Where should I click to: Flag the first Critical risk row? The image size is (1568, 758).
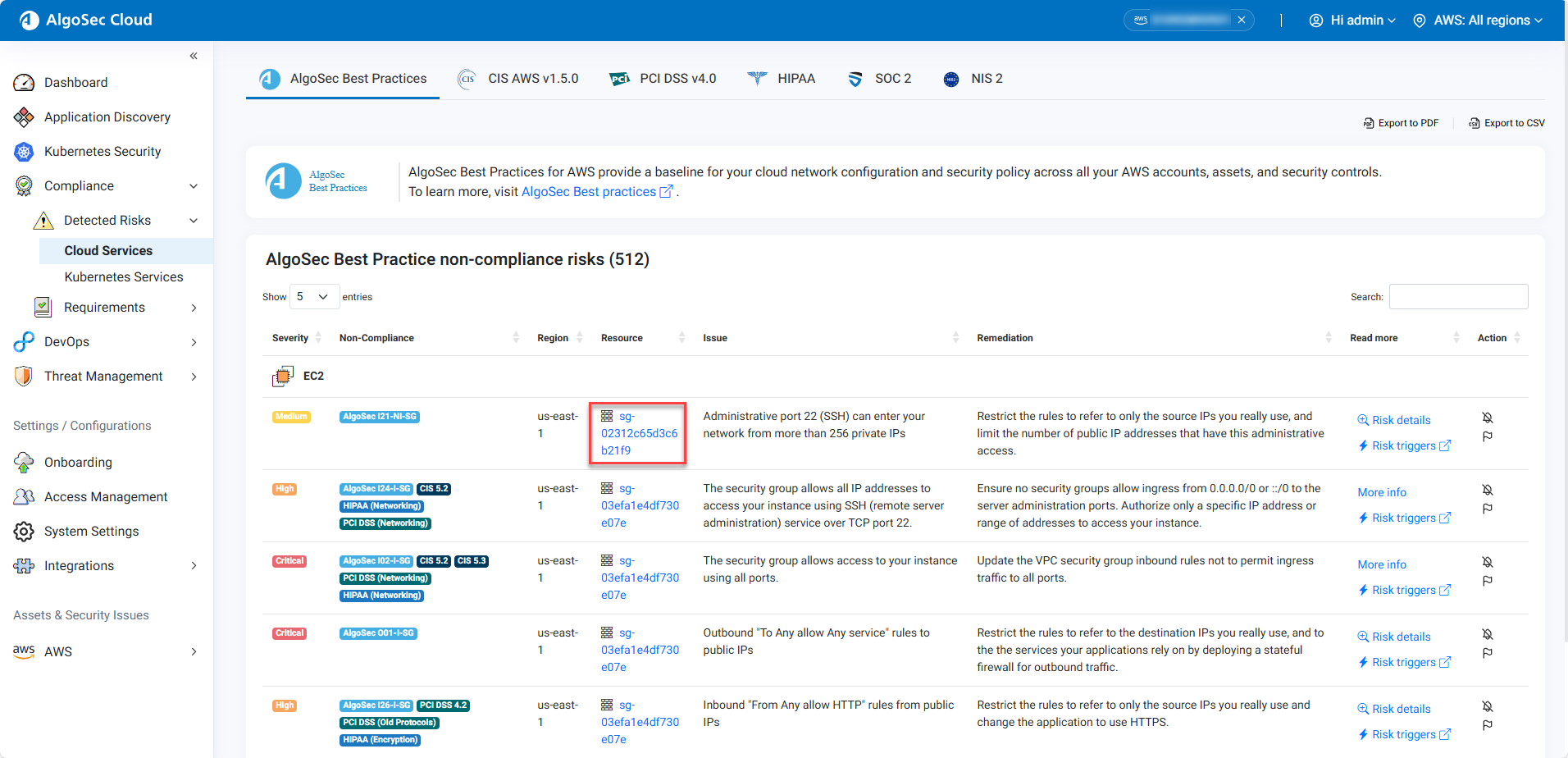click(1487, 581)
